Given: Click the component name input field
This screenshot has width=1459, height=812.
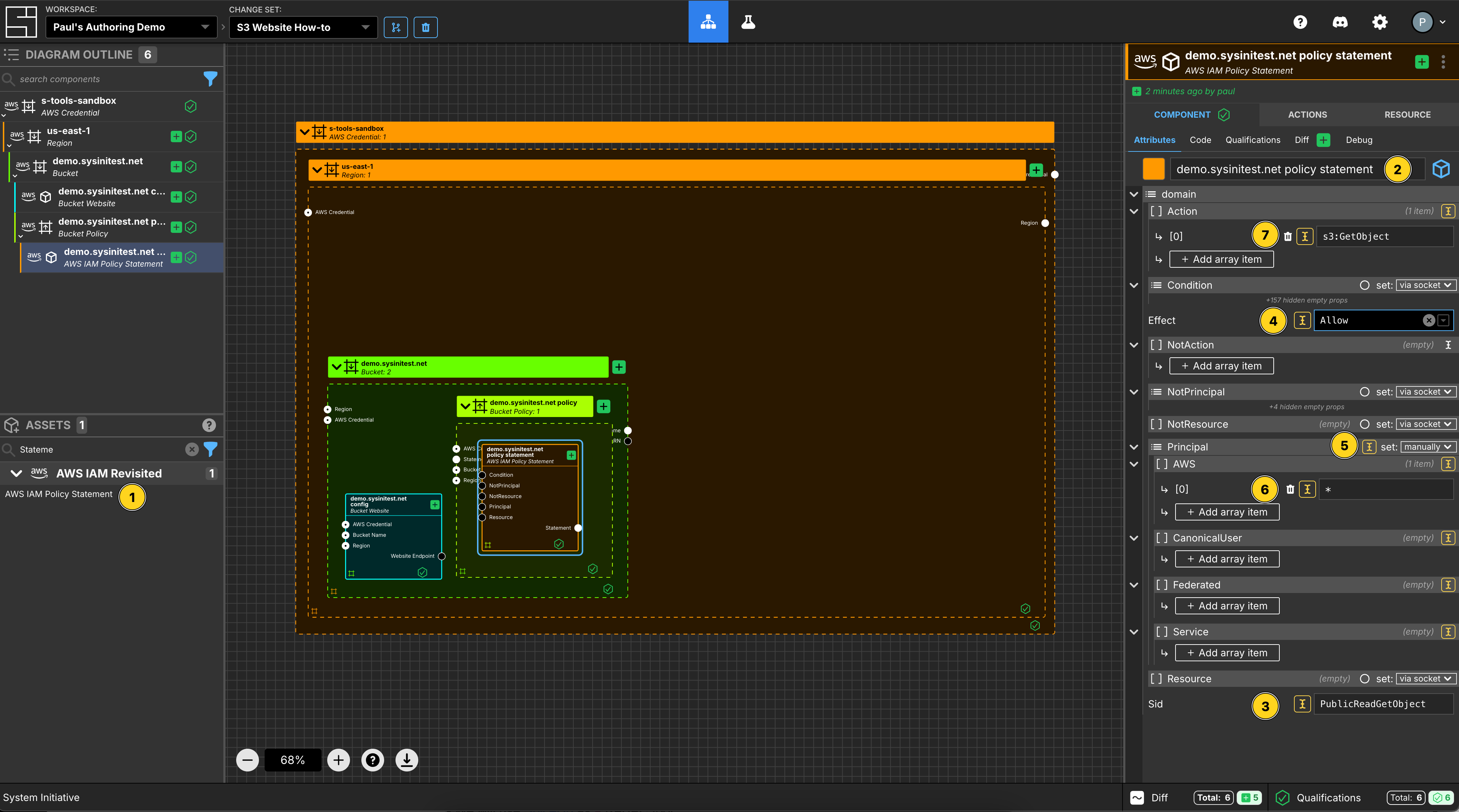Looking at the screenshot, I should coord(1297,169).
